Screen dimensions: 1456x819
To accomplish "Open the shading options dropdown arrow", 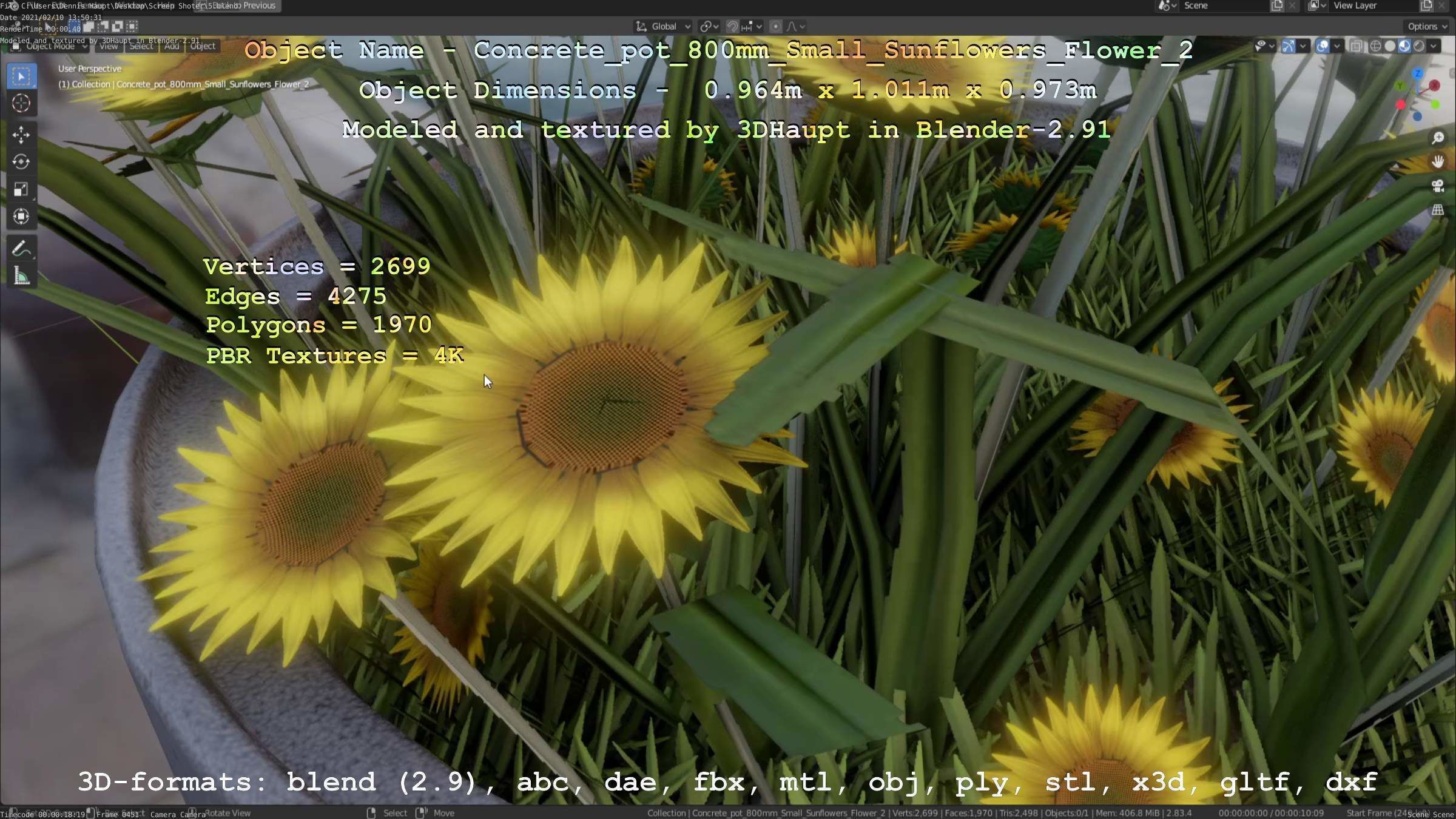I will (1434, 46).
